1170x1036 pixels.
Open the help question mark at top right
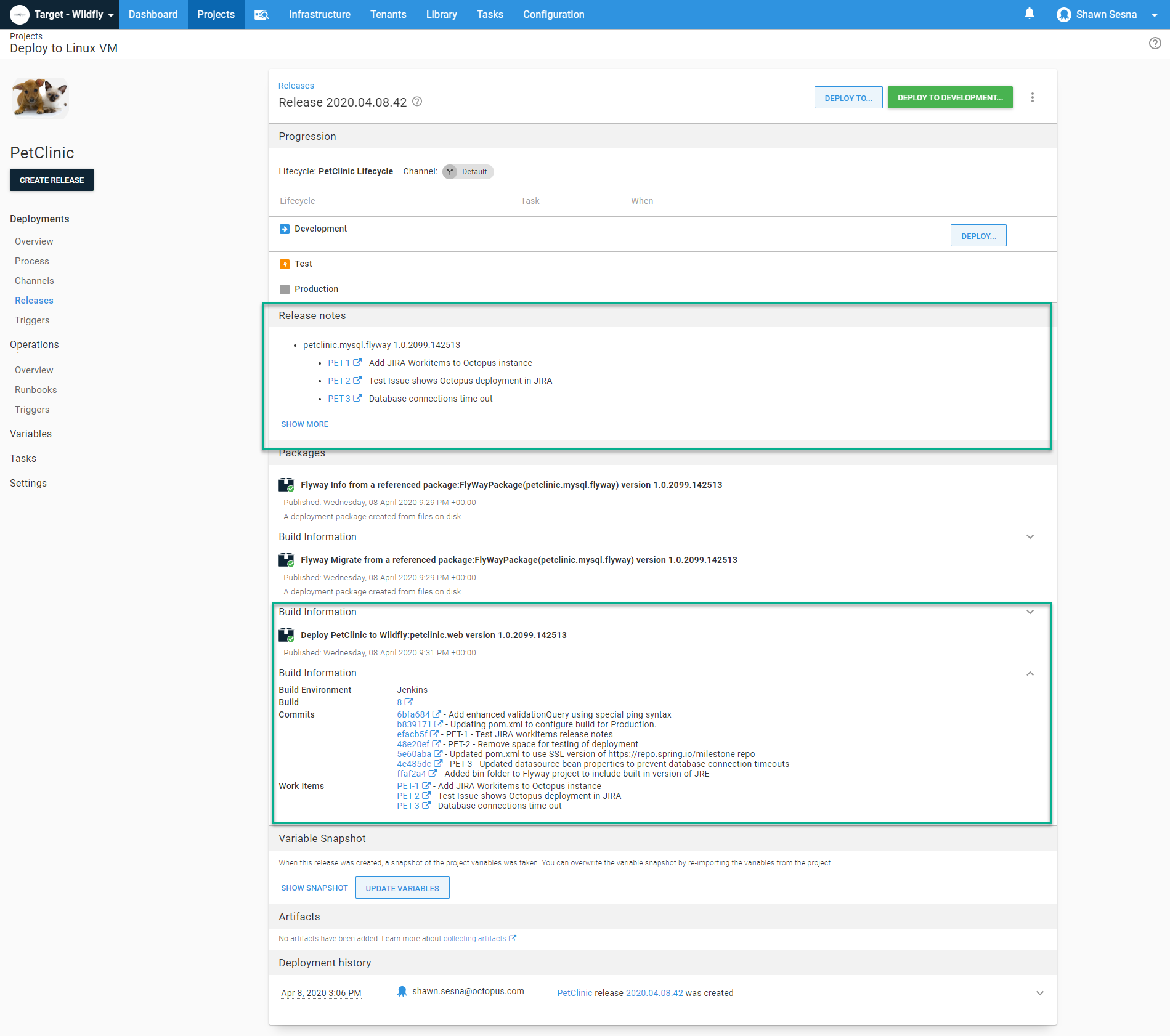click(1155, 43)
